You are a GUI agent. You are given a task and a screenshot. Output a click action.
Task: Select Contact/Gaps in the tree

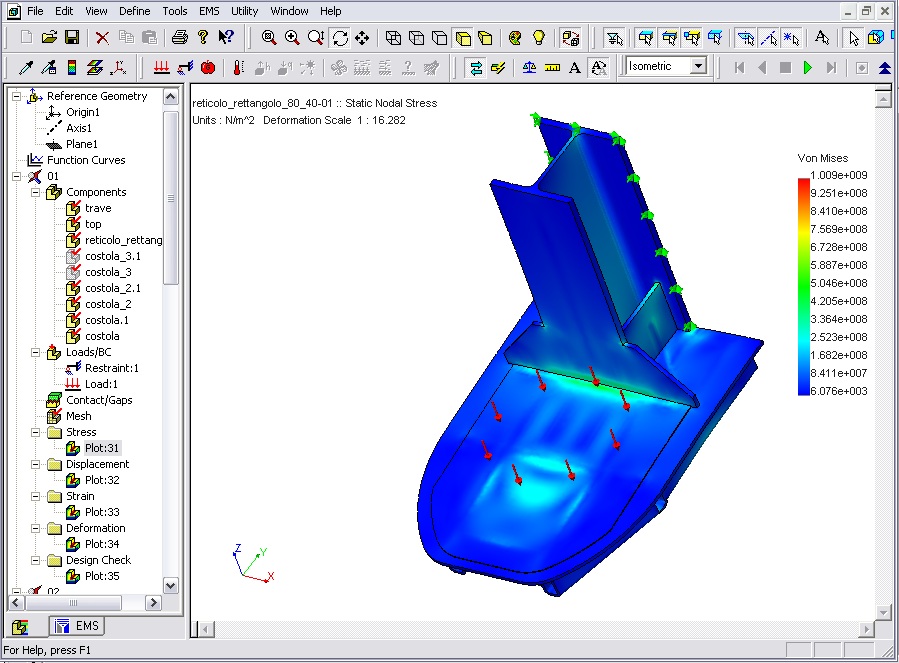pyautogui.click(x=99, y=400)
